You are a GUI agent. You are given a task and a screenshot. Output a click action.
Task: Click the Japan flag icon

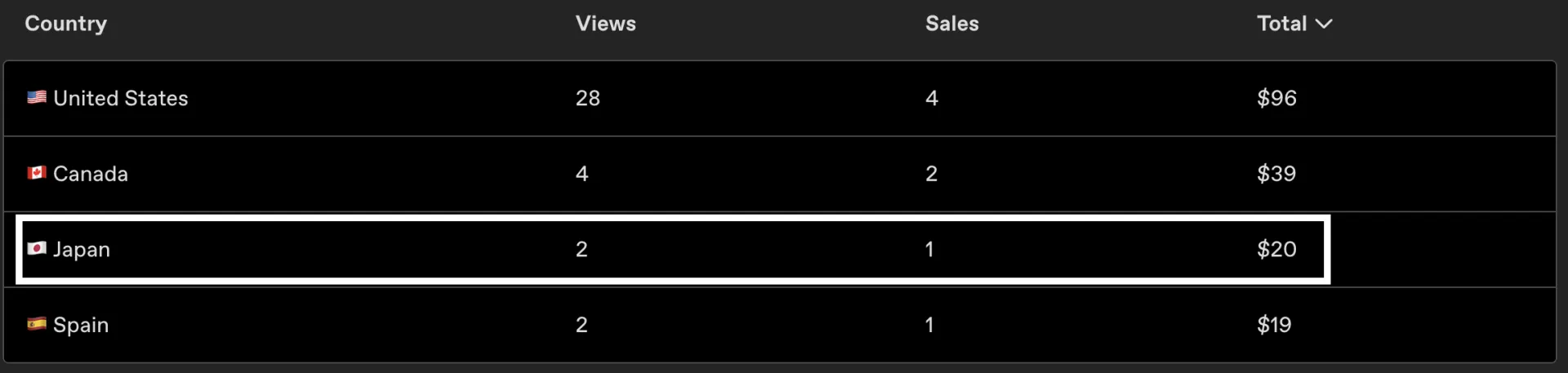pos(37,248)
